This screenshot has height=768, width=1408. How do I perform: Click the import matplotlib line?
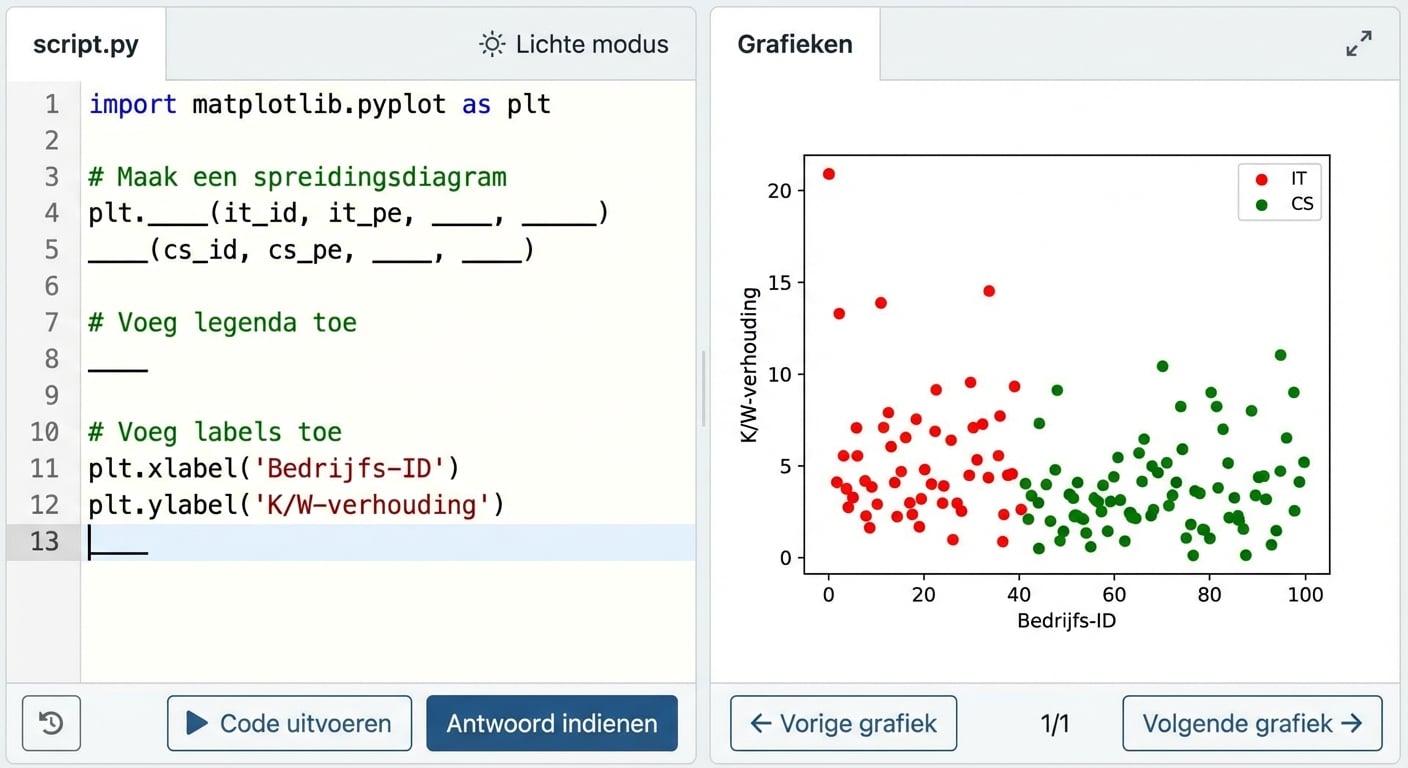tap(319, 104)
